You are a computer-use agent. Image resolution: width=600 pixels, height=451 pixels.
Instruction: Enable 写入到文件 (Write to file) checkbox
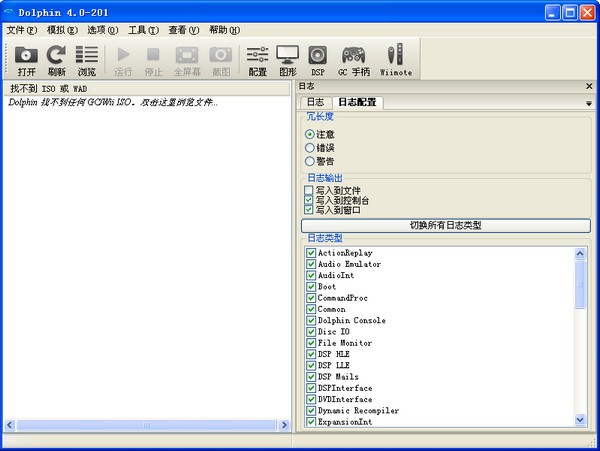tap(310, 190)
